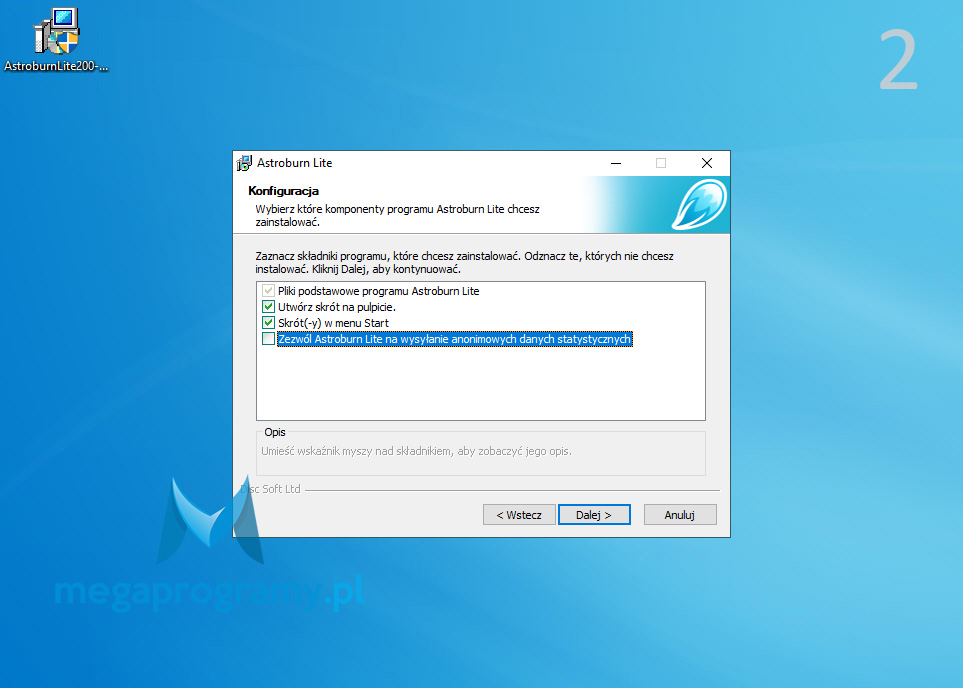Select 'Utwórz skrót na pulpicie.' label
The image size is (963, 688).
tap(337, 307)
